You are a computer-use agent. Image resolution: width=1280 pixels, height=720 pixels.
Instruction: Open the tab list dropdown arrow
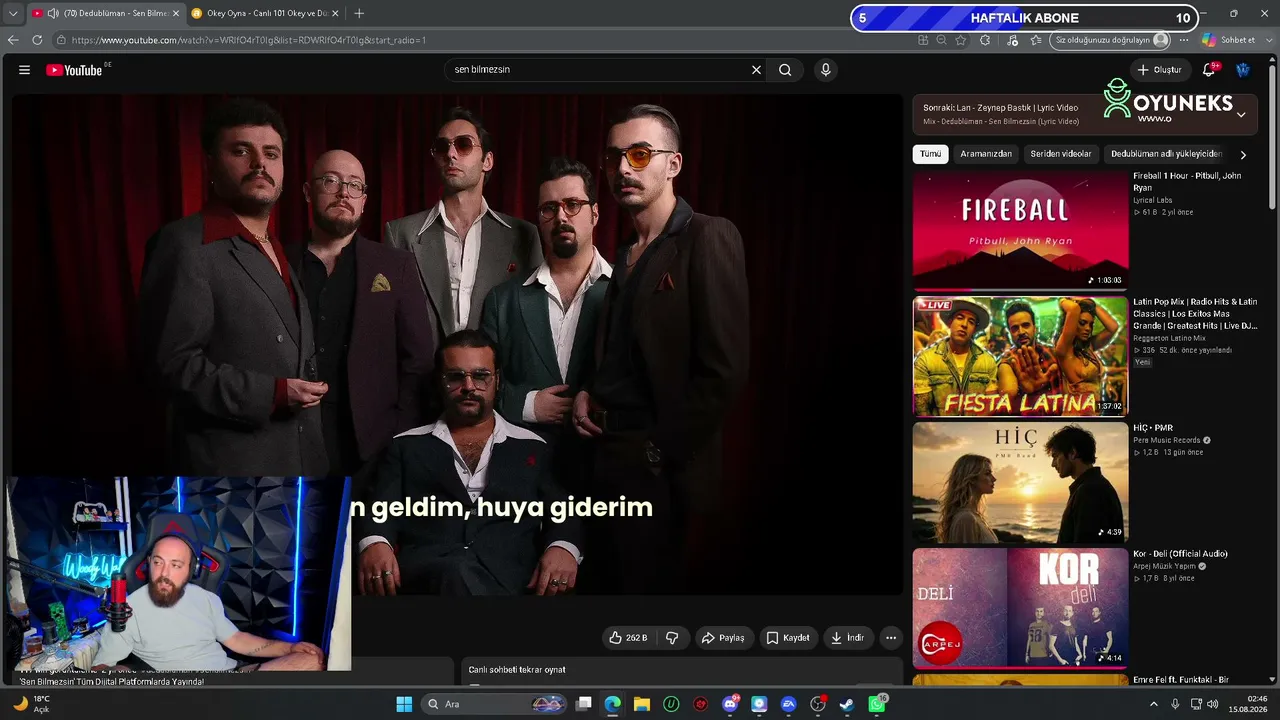pyautogui.click(x=13, y=14)
